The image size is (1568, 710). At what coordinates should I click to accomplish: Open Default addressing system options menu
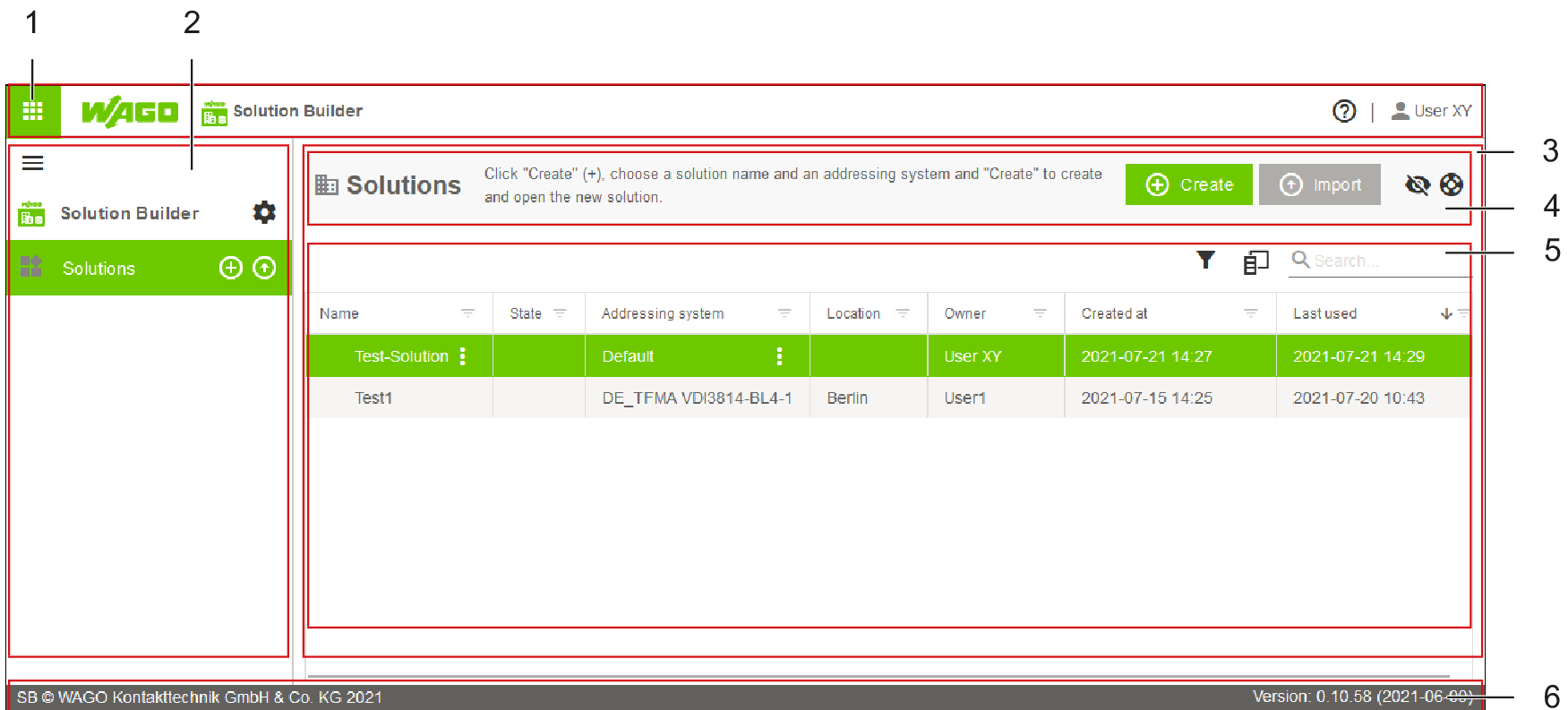tap(779, 356)
